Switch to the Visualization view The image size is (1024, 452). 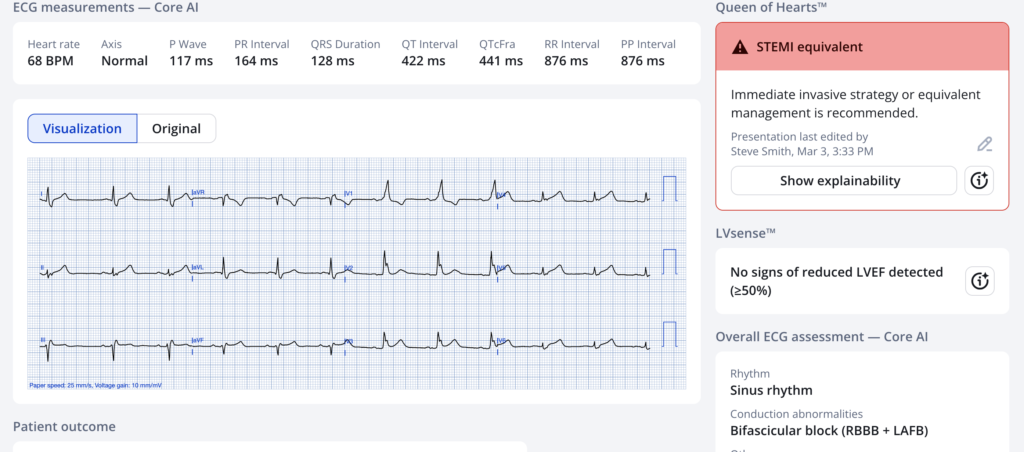point(80,128)
